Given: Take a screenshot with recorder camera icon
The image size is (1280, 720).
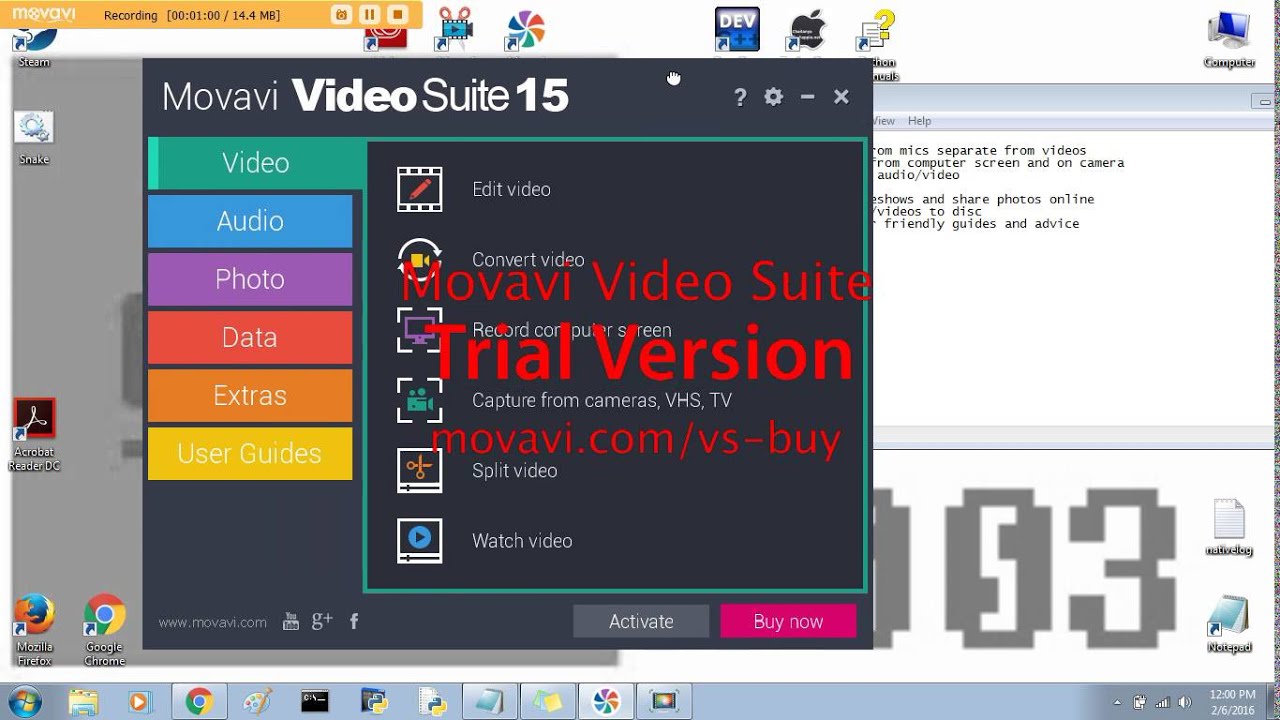Looking at the screenshot, I should click(x=341, y=15).
